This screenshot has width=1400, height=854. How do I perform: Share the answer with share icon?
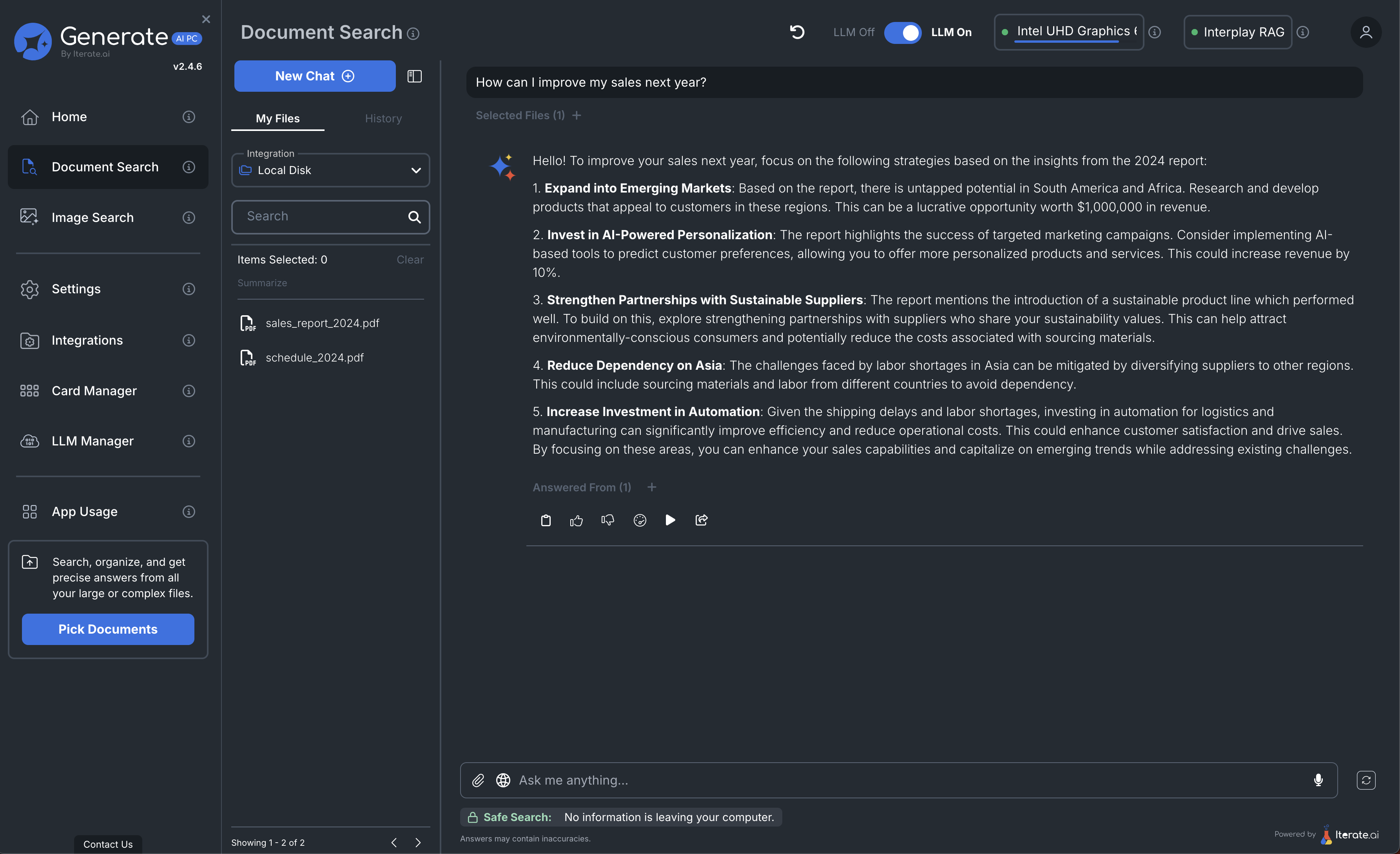click(701, 520)
